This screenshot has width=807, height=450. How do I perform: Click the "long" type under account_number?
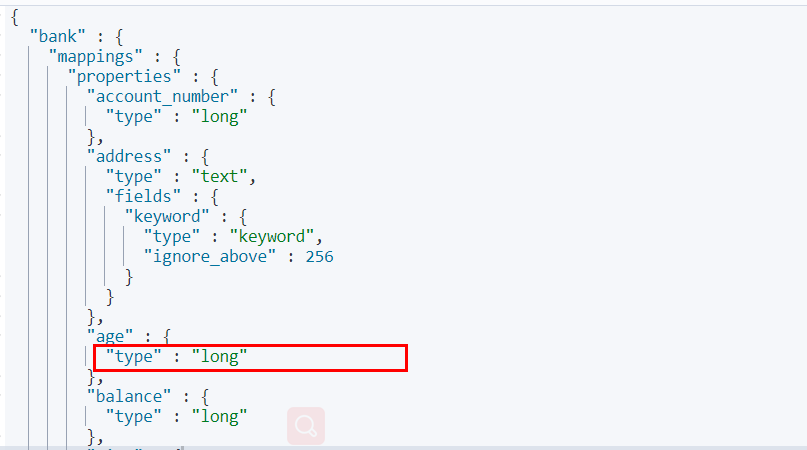pos(219,116)
